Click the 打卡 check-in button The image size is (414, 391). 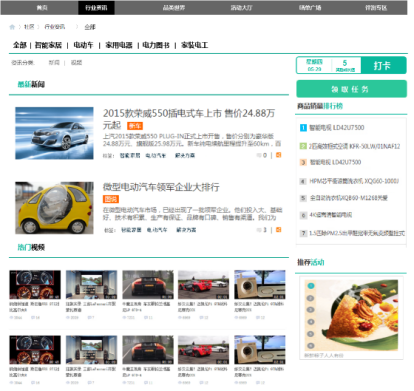pyautogui.click(x=383, y=65)
